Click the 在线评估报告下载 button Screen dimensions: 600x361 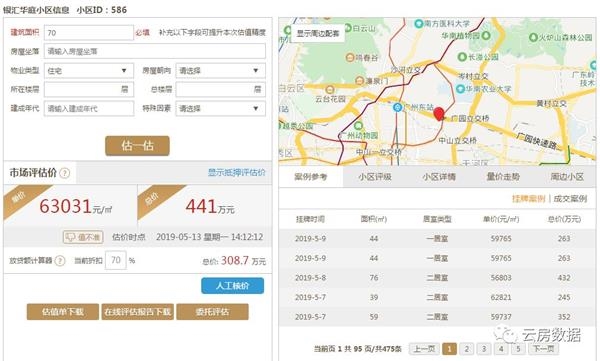(x=137, y=312)
